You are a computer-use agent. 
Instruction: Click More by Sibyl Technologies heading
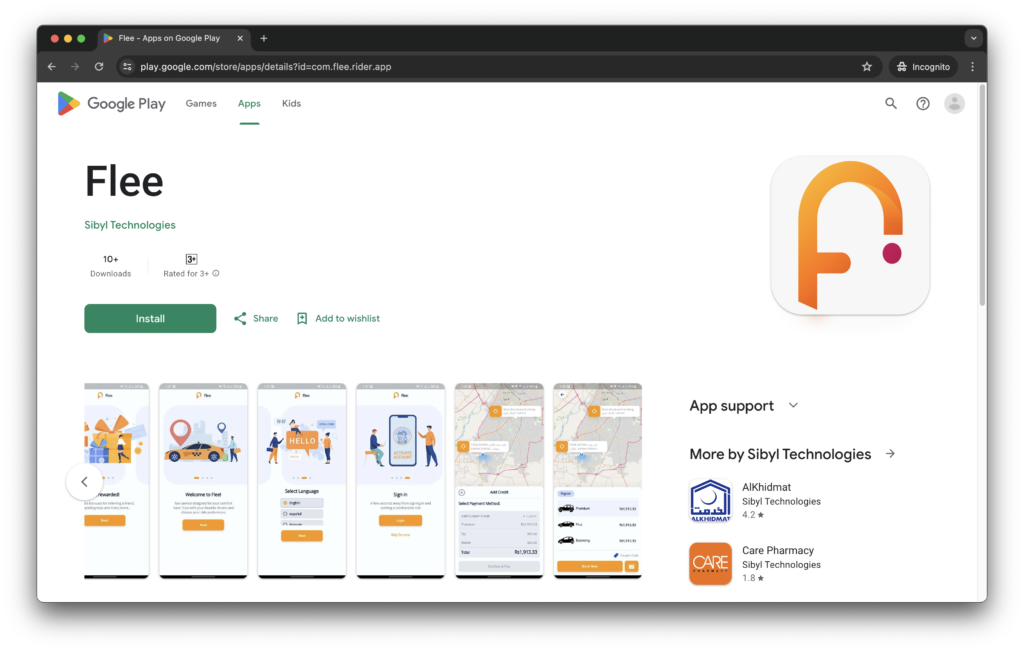(780, 454)
